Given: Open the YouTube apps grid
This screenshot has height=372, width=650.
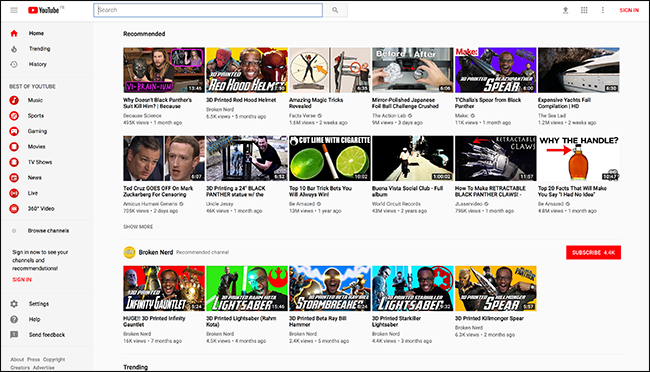Looking at the screenshot, I should pyautogui.click(x=584, y=10).
